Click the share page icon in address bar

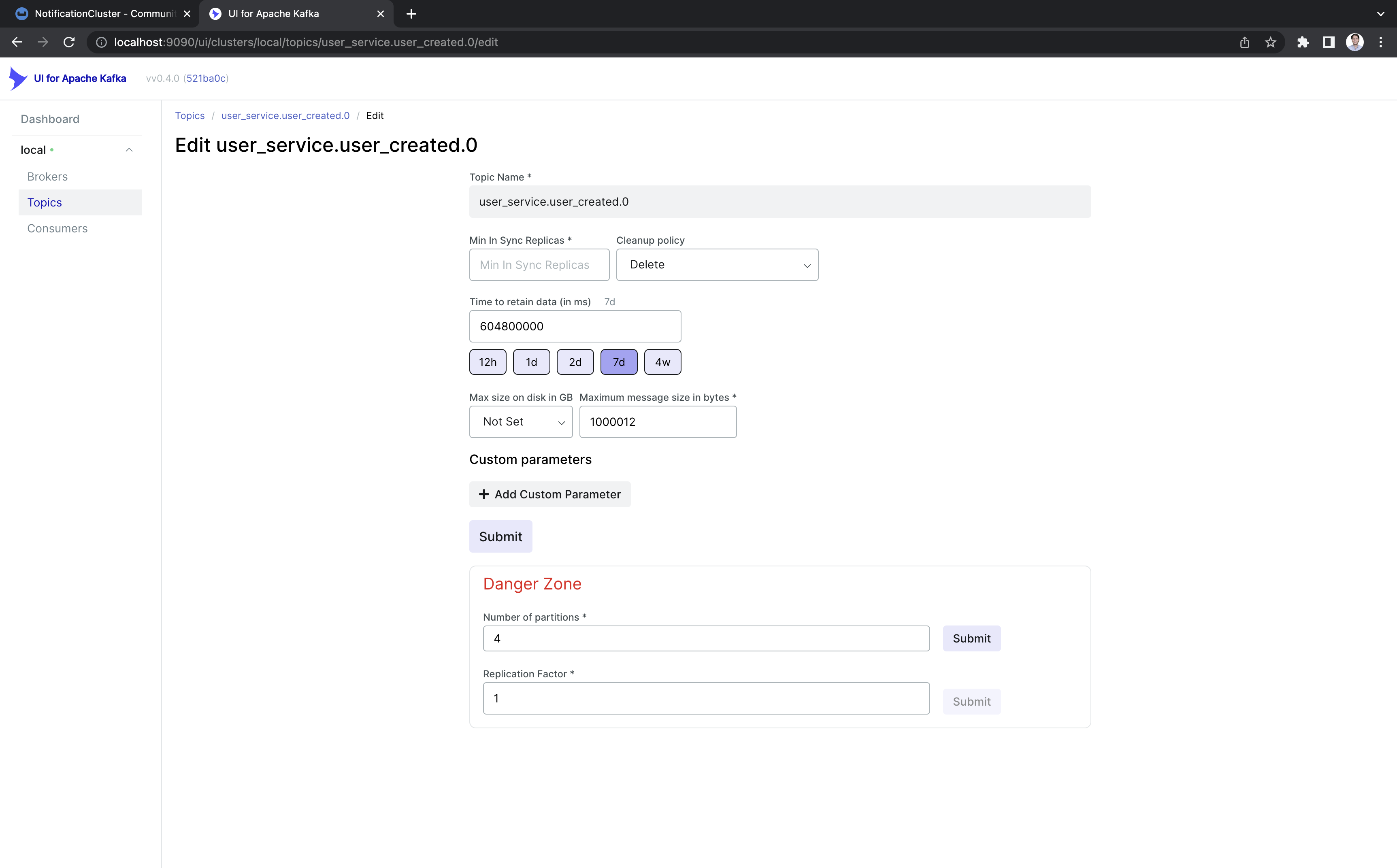click(1244, 43)
